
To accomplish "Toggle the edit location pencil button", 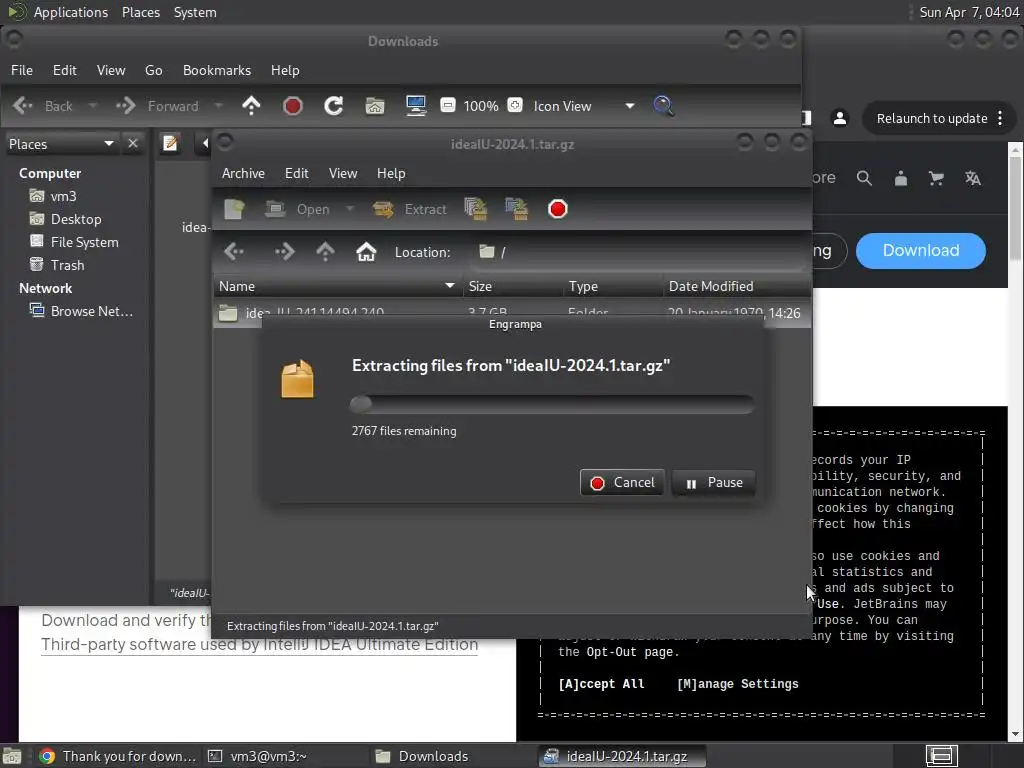I will (170, 143).
